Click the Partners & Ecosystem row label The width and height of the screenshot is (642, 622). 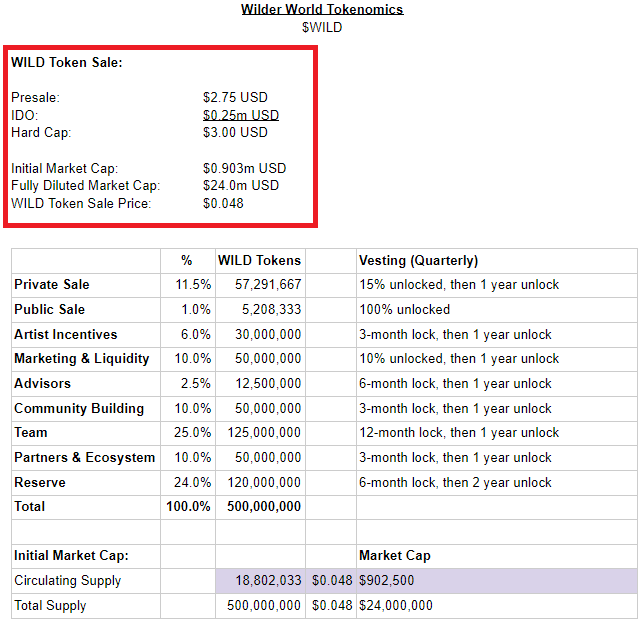tap(85, 458)
